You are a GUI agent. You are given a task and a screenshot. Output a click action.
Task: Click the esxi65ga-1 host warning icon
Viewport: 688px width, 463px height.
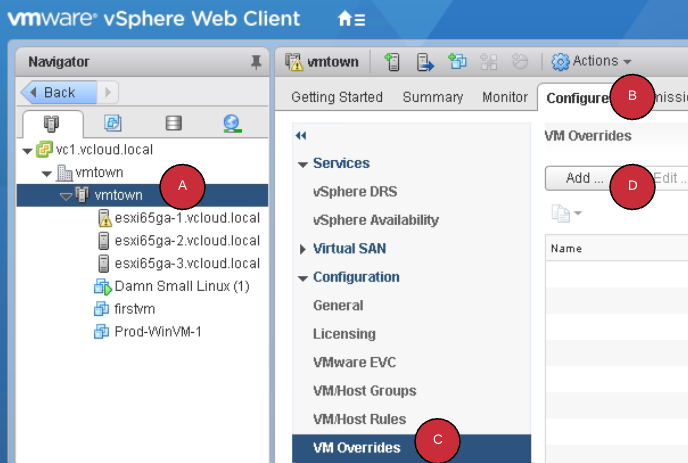click(104, 218)
